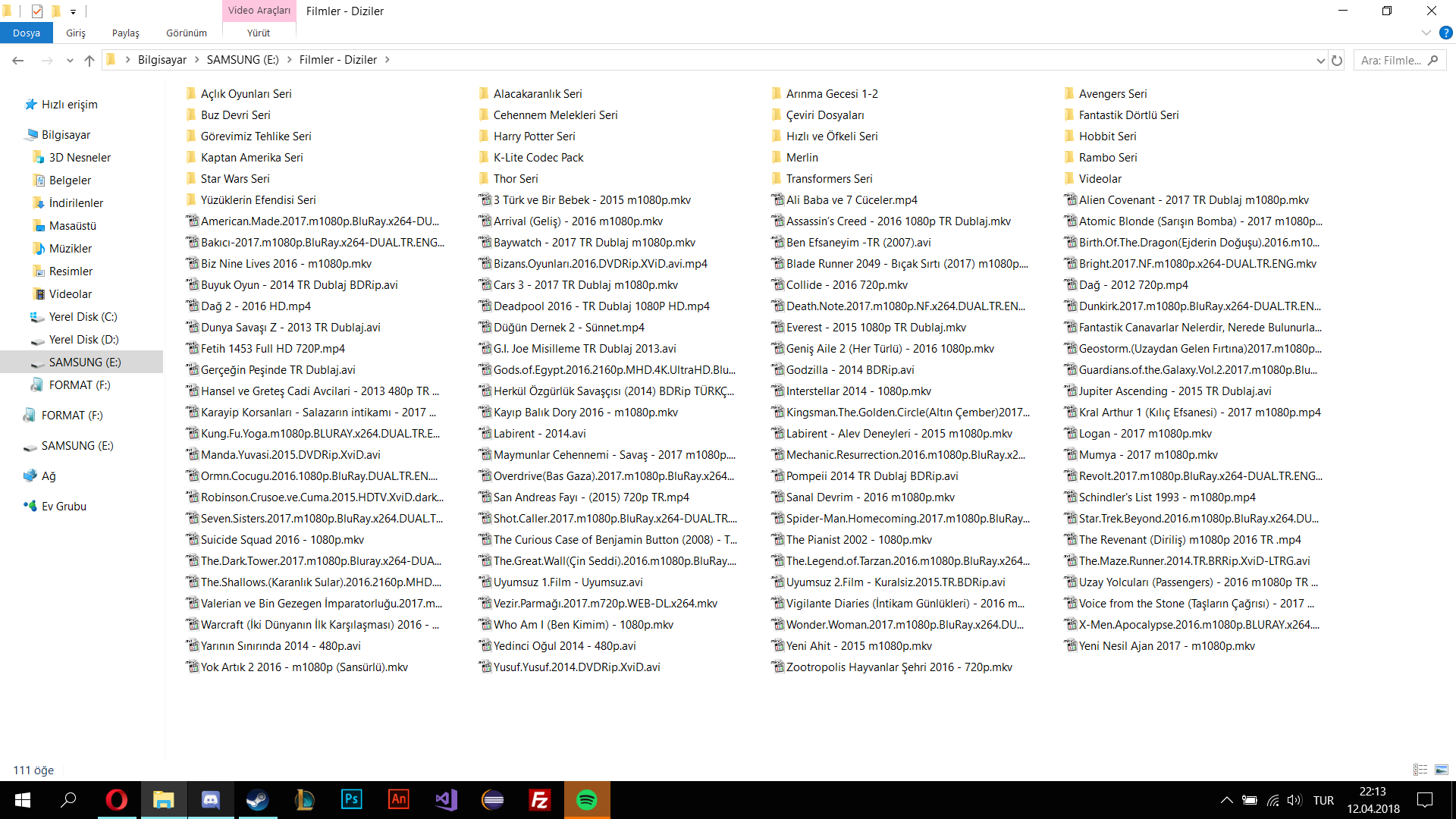
Task: Select Ağ in the navigation pane
Action: coord(49,476)
